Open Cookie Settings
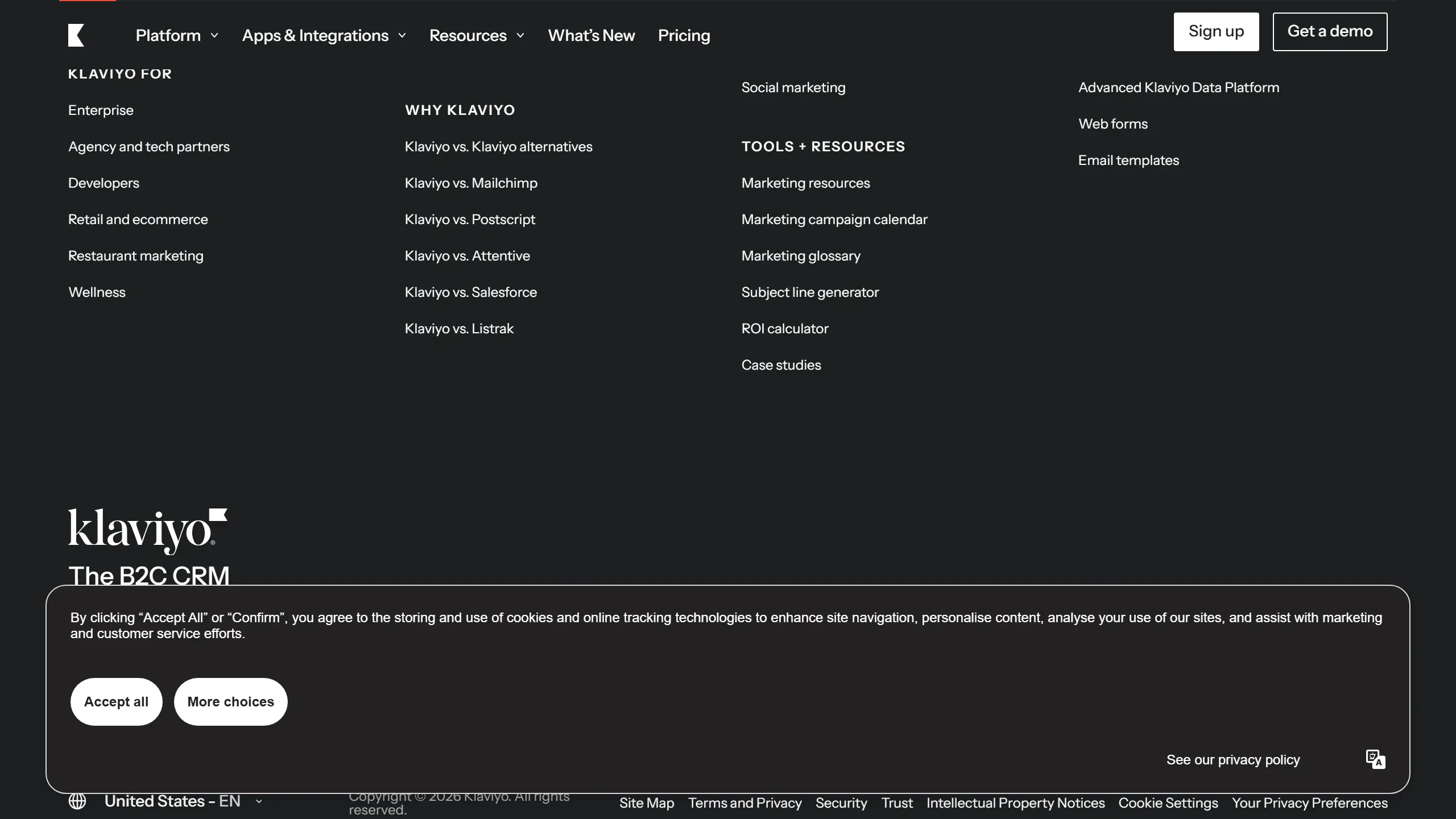The width and height of the screenshot is (1456, 819). [x=1168, y=803]
